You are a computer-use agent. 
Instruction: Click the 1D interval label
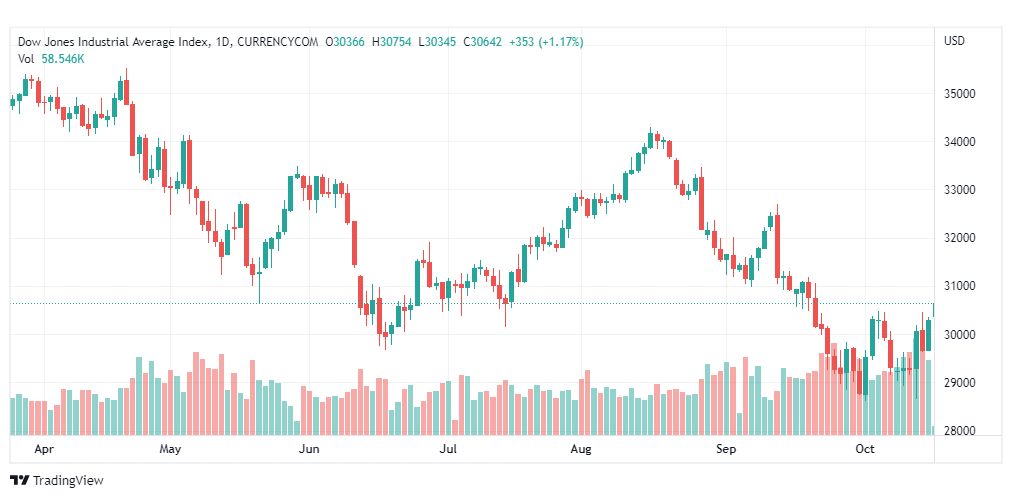pos(223,42)
